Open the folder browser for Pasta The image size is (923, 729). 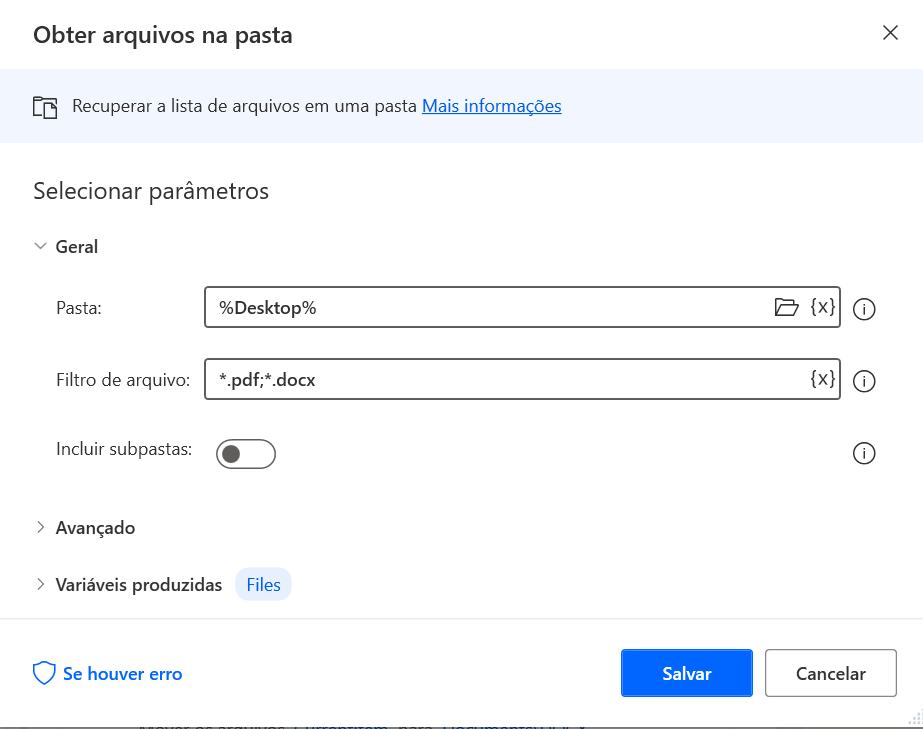[x=788, y=307]
